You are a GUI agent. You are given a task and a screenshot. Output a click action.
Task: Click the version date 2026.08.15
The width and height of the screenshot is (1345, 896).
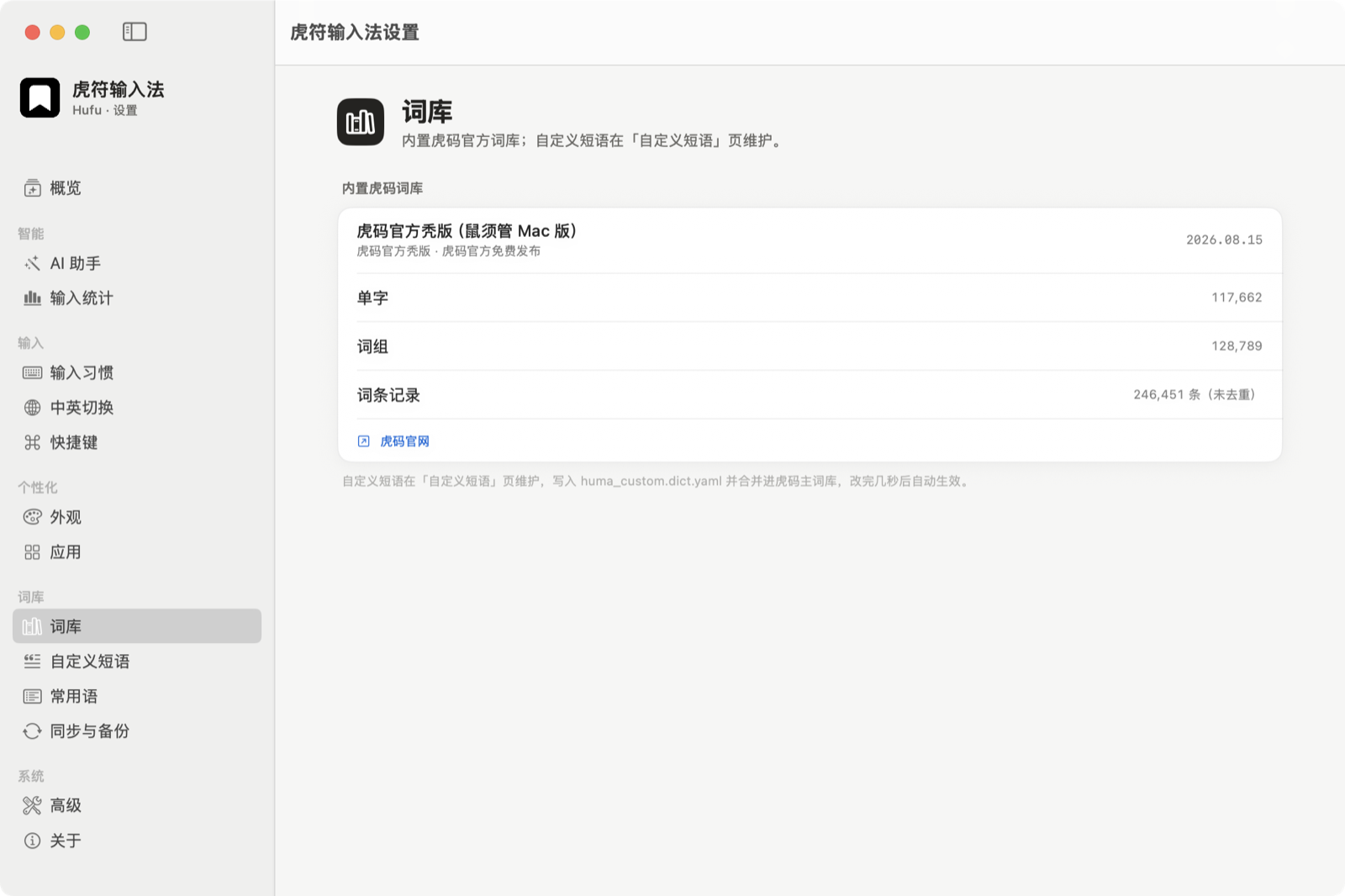pos(1224,240)
